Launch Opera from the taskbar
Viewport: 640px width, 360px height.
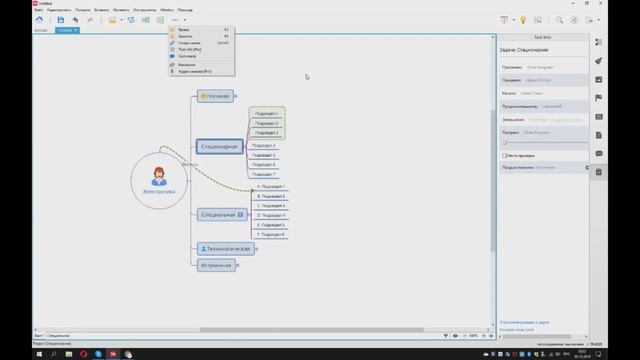[83, 354]
